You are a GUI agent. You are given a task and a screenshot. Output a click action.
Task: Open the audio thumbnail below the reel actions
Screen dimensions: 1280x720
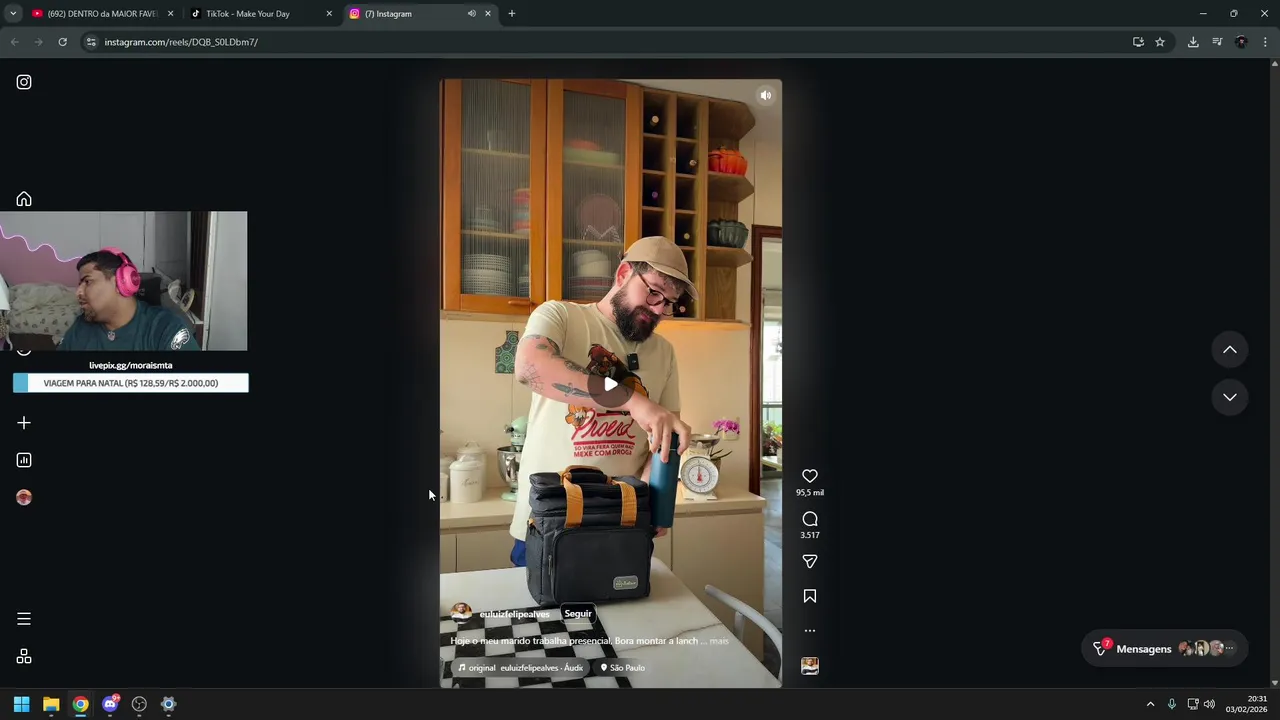click(x=810, y=666)
